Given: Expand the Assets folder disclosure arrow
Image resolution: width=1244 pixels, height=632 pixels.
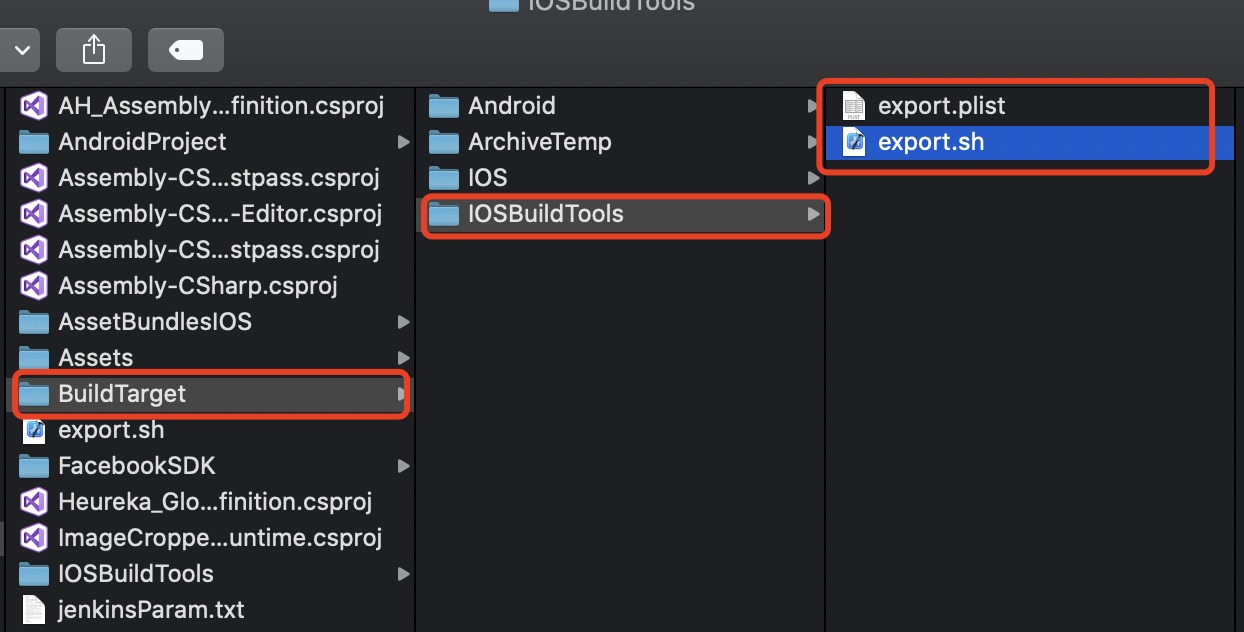Looking at the screenshot, I should coord(403,357).
